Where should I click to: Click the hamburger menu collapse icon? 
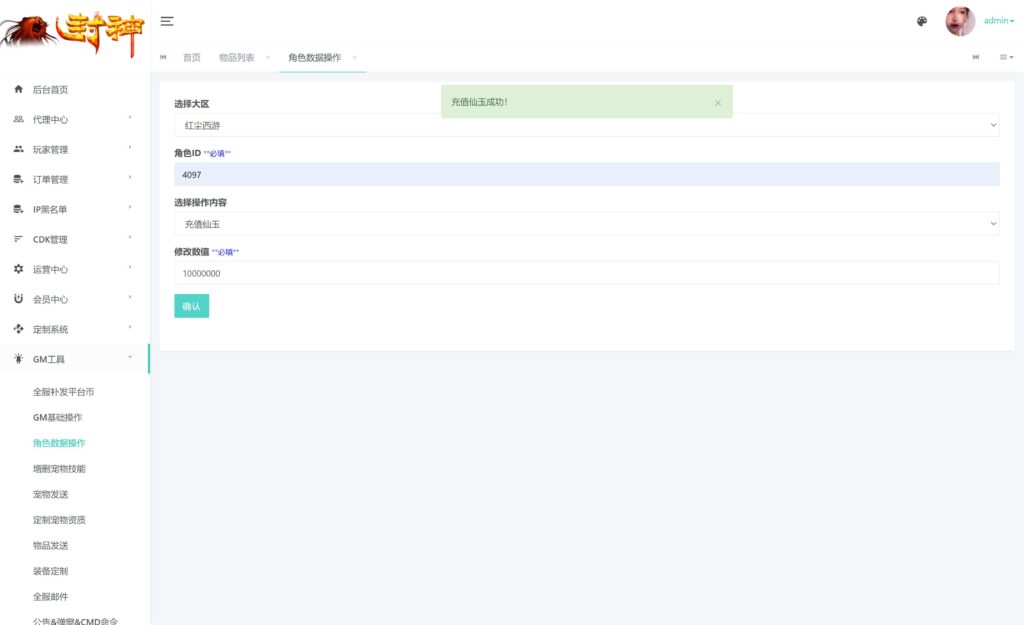pyautogui.click(x=167, y=21)
